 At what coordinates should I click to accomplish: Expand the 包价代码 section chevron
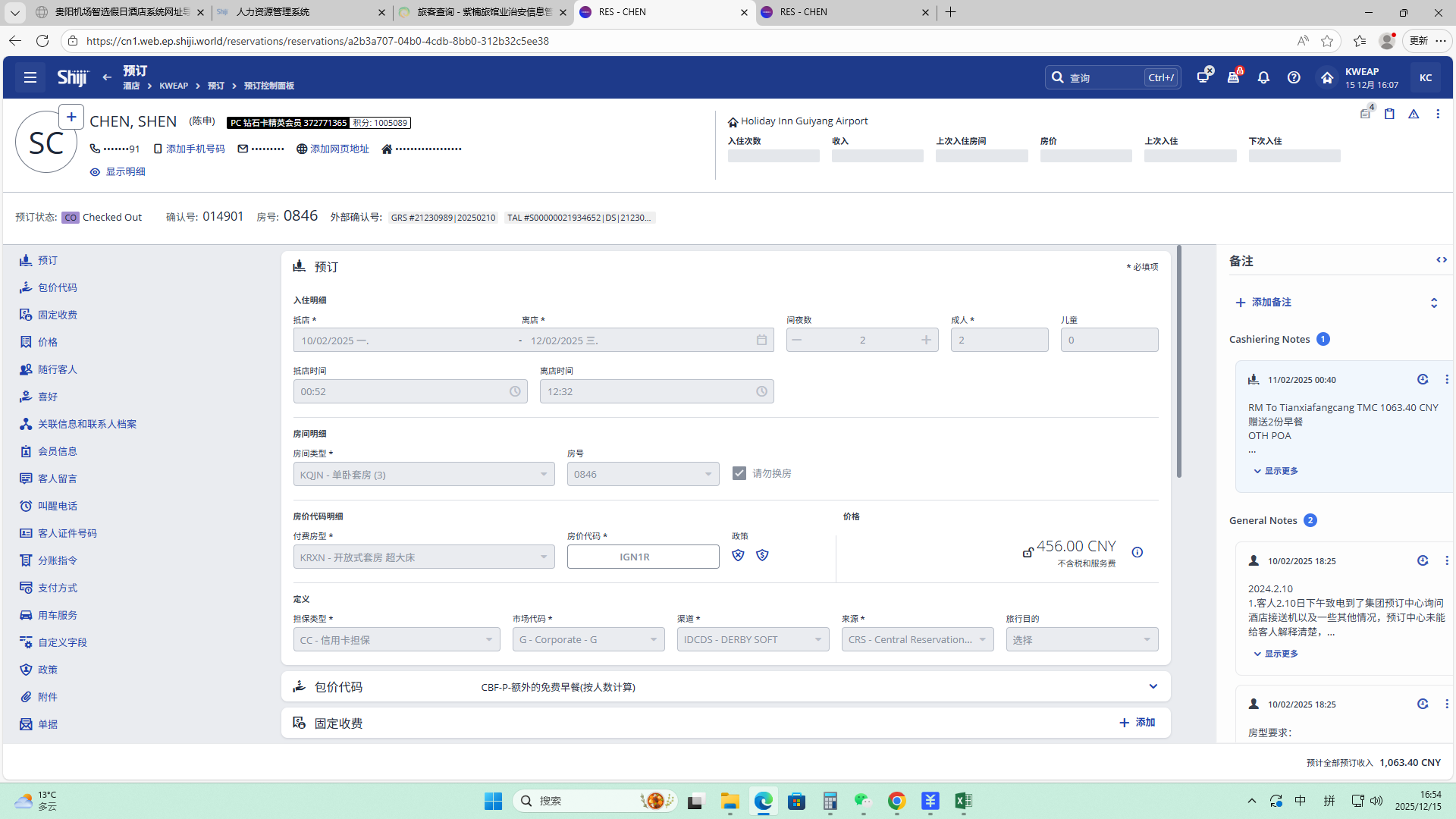(1153, 686)
